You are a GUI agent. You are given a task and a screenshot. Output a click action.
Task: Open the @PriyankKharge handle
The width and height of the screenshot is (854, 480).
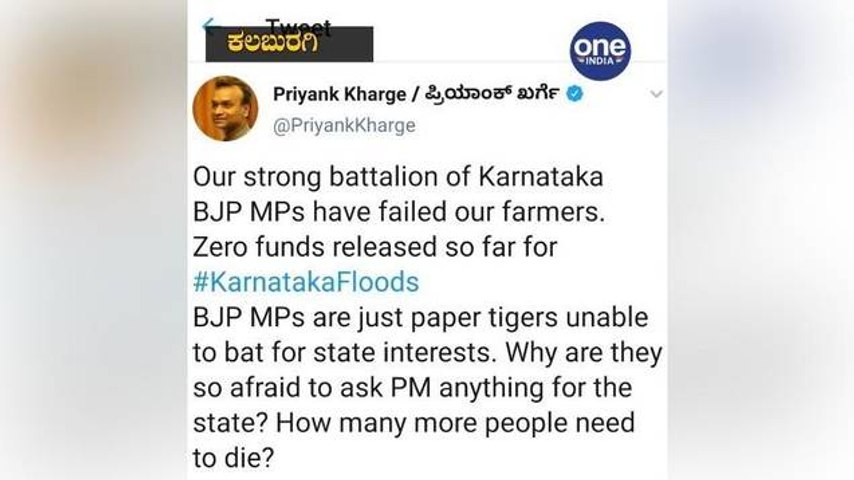(x=344, y=126)
